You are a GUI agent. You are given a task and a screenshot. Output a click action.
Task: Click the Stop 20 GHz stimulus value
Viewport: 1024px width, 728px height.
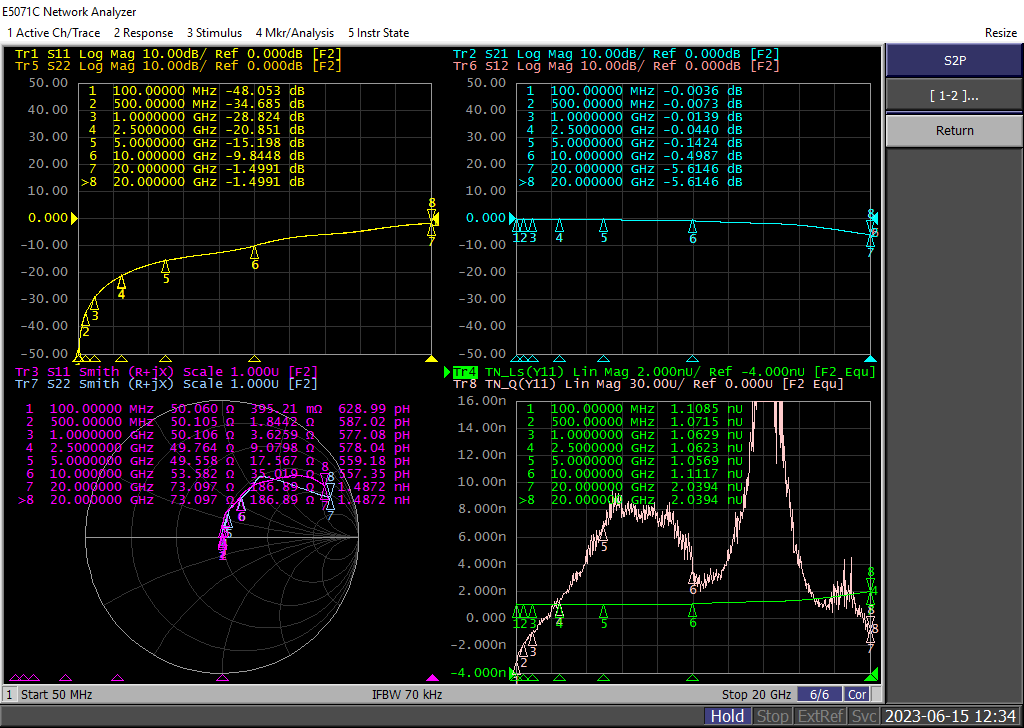click(756, 694)
